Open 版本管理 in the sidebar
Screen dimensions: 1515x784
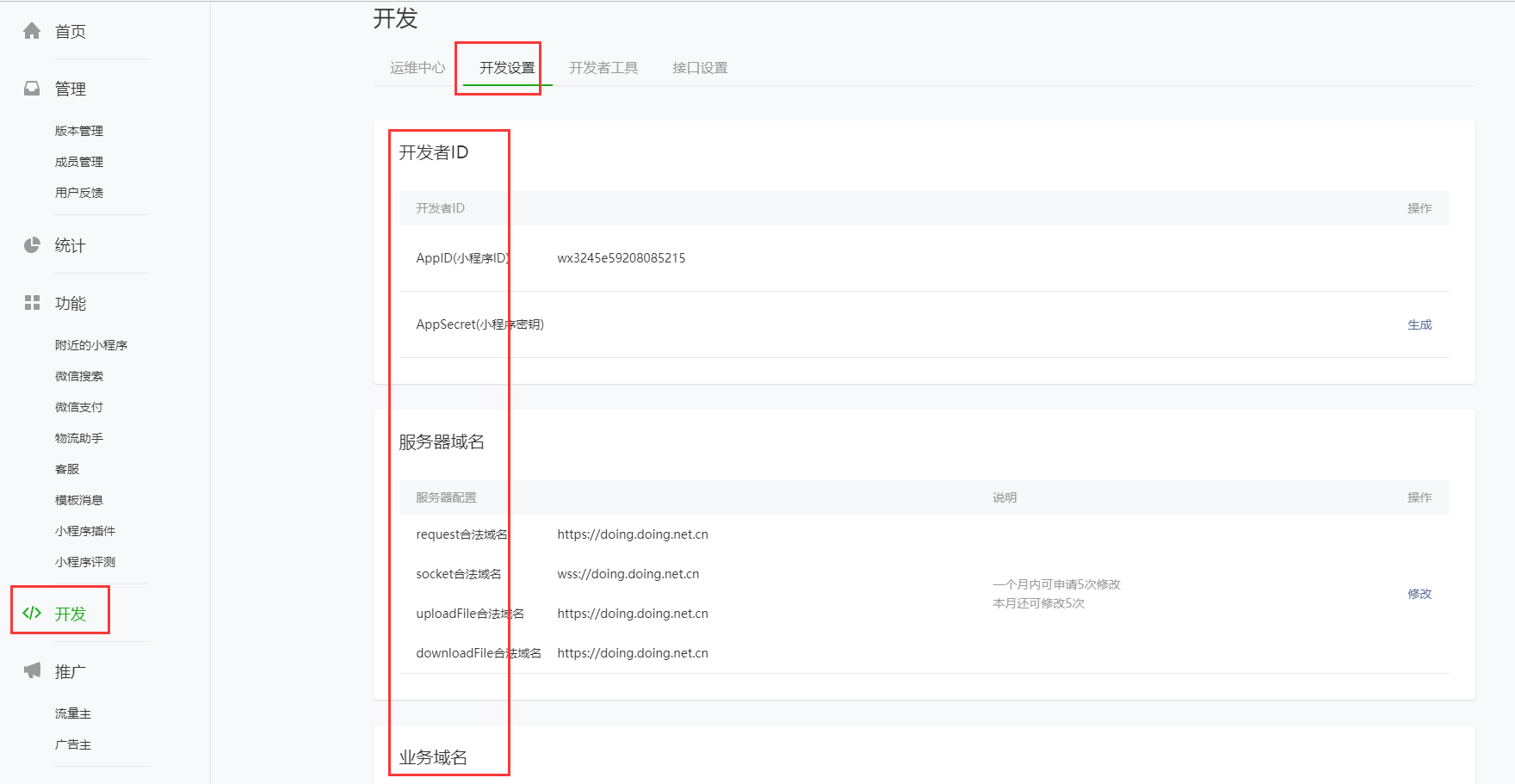(x=79, y=131)
